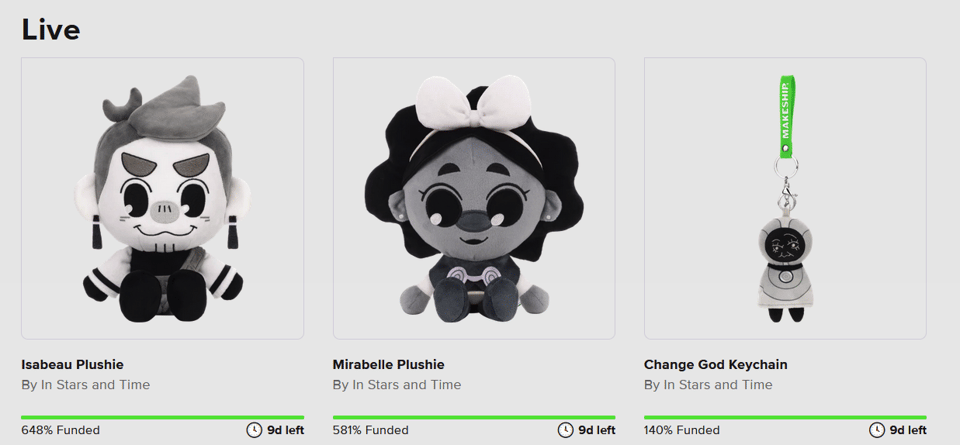Select the 140% Funded label
Screen dimensions: 960x445
681,430
